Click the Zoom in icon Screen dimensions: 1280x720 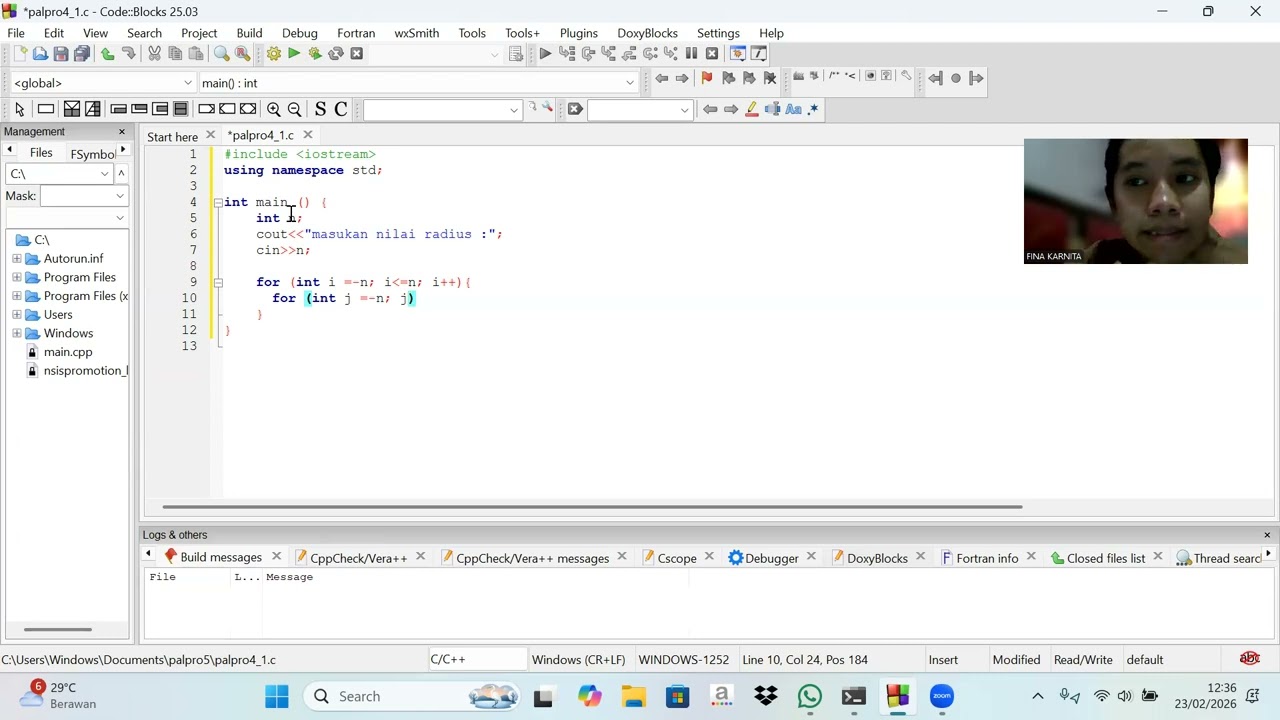point(273,109)
